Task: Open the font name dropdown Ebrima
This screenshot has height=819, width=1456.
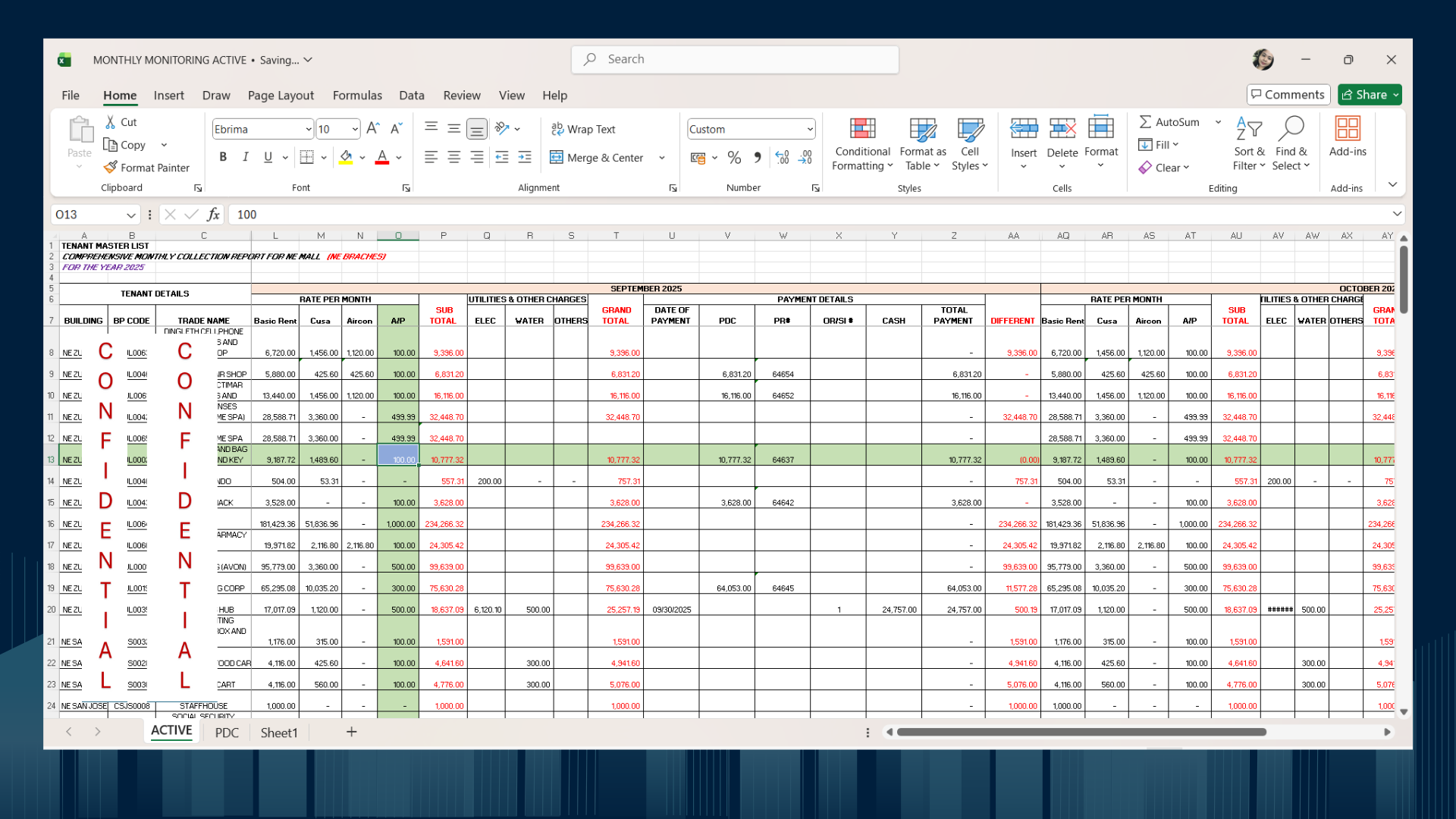Action: click(x=308, y=130)
